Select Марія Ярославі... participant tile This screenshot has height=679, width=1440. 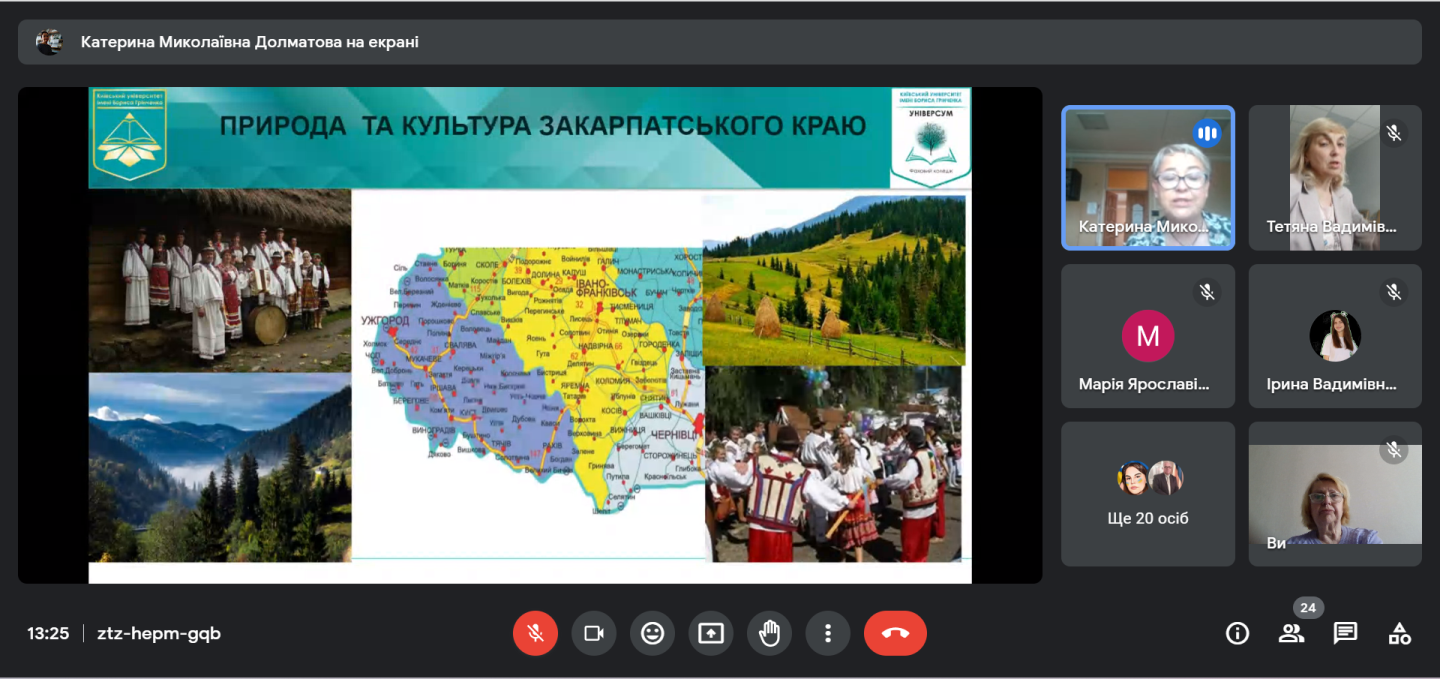tap(1148, 336)
